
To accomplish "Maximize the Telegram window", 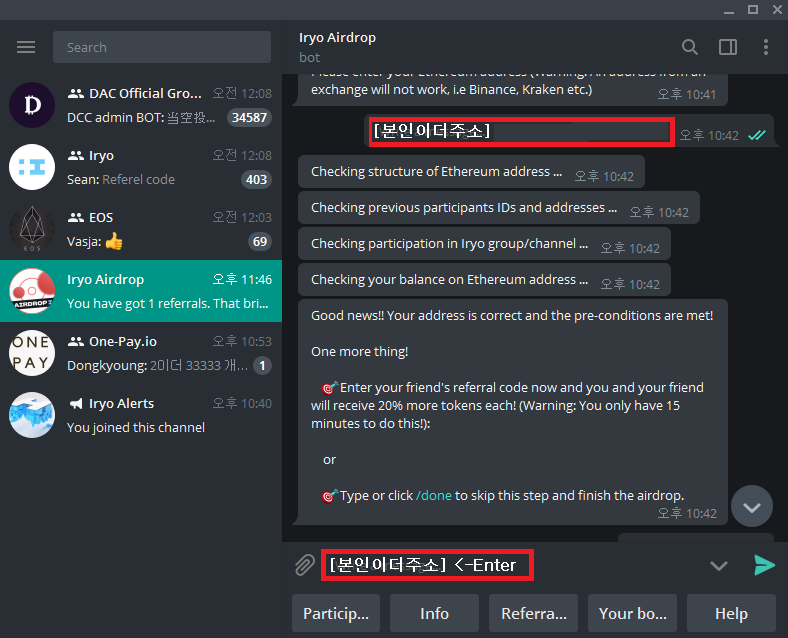I will pyautogui.click(x=753, y=10).
